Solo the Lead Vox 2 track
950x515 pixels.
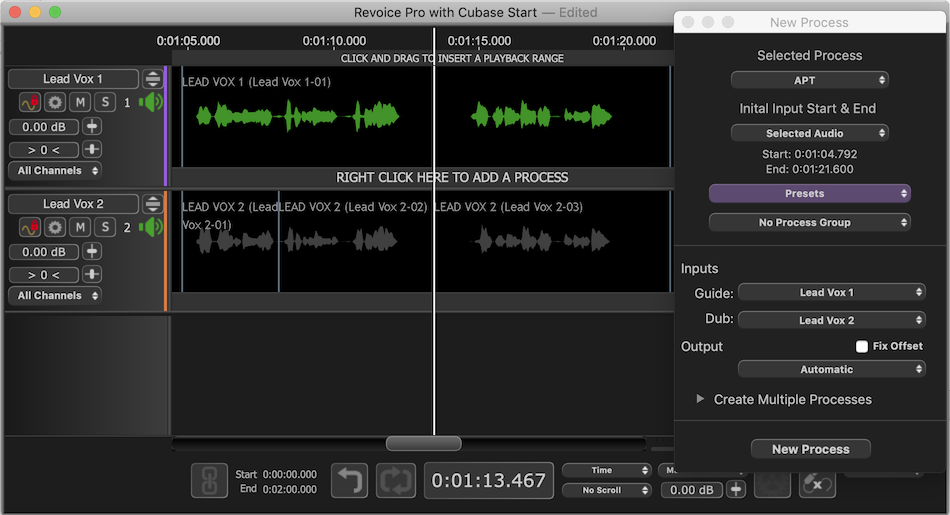[104, 227]
